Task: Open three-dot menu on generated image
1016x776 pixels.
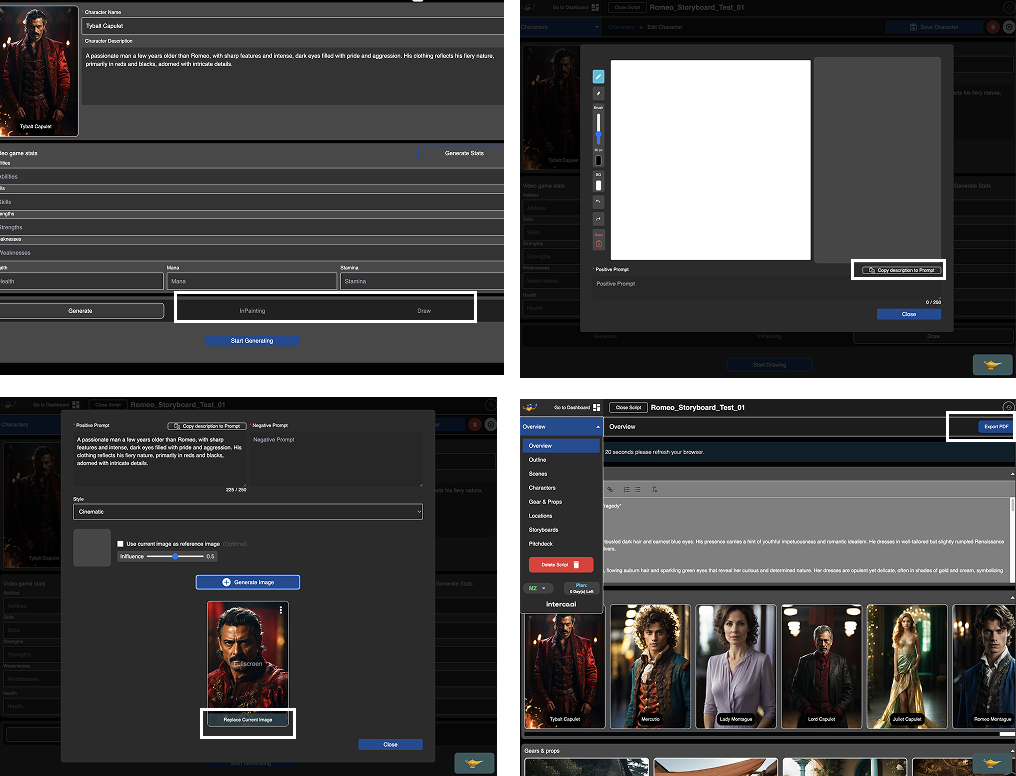Action: pos(282,610)
